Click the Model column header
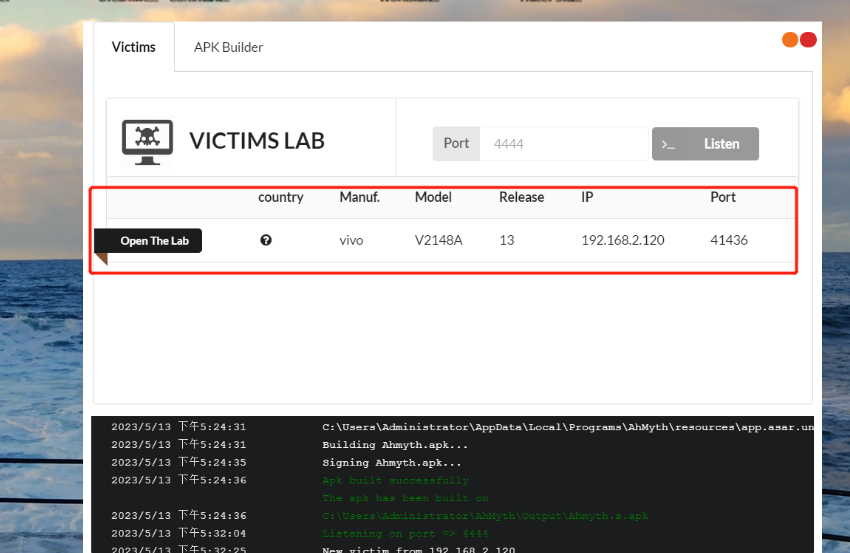The height and width of the screenshot is (553, 850). coord(433,197)
